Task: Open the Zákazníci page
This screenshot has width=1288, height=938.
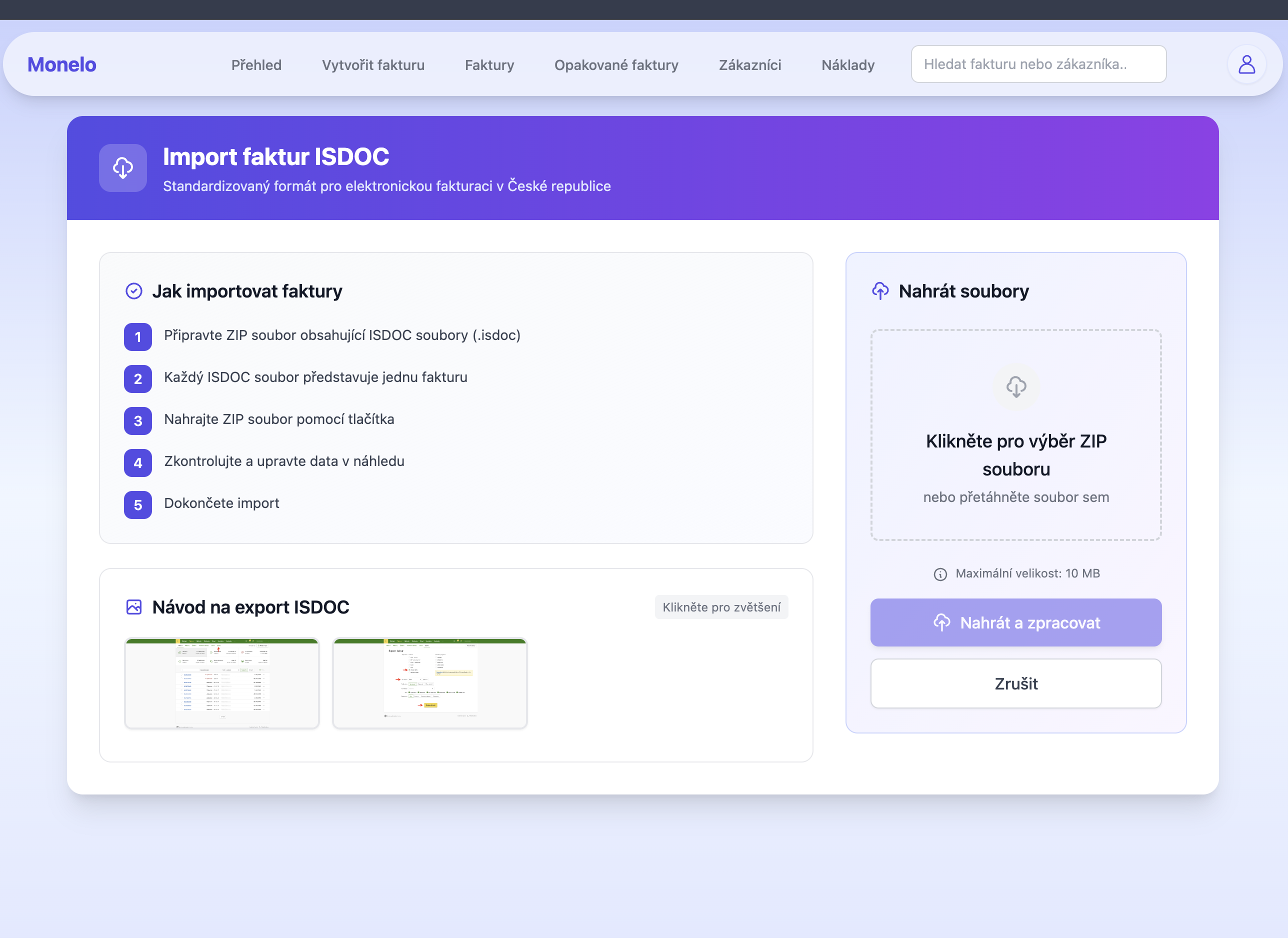Action: tap(749, 64)
